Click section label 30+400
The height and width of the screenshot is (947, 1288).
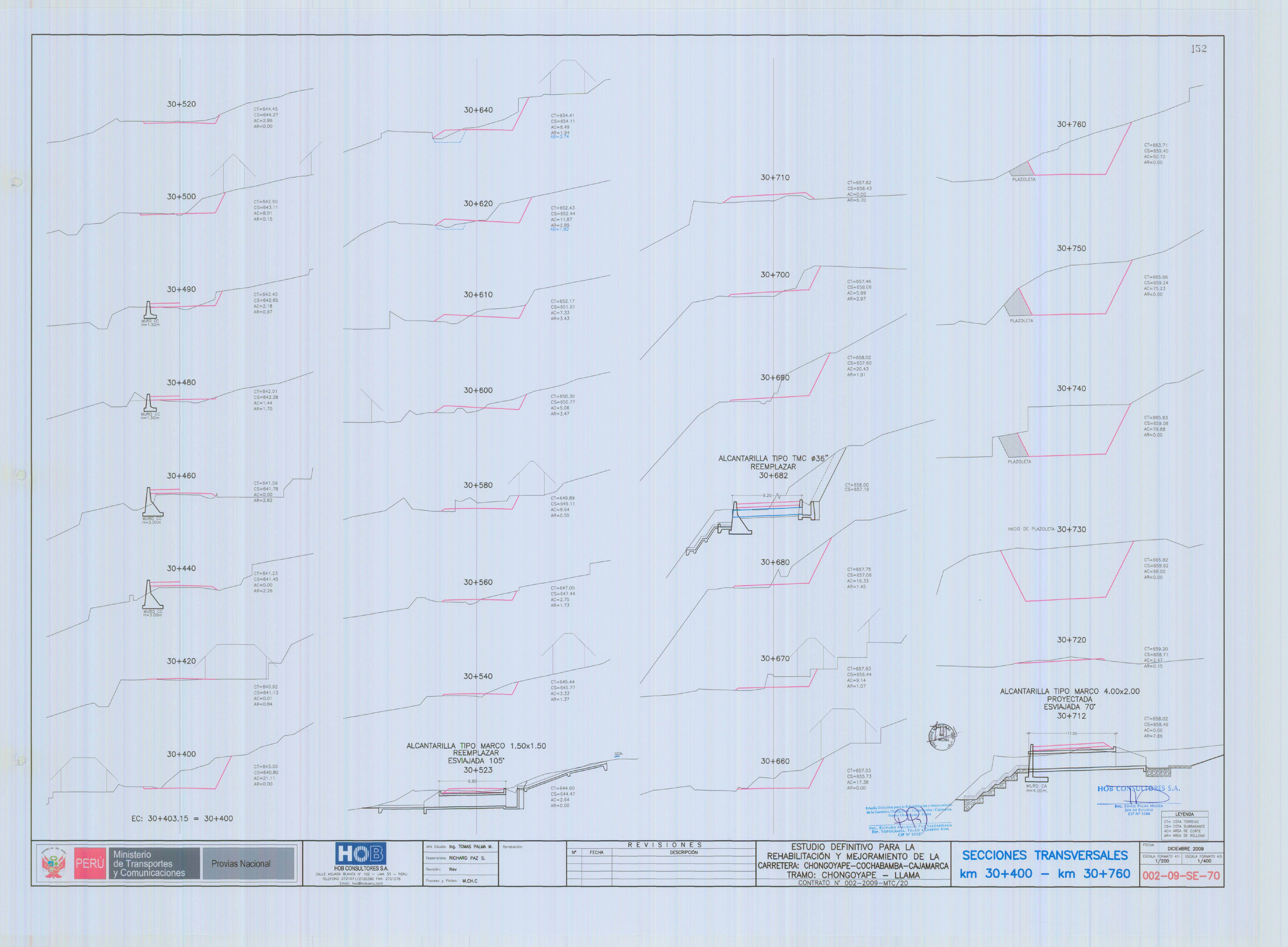tap(181, 754)
